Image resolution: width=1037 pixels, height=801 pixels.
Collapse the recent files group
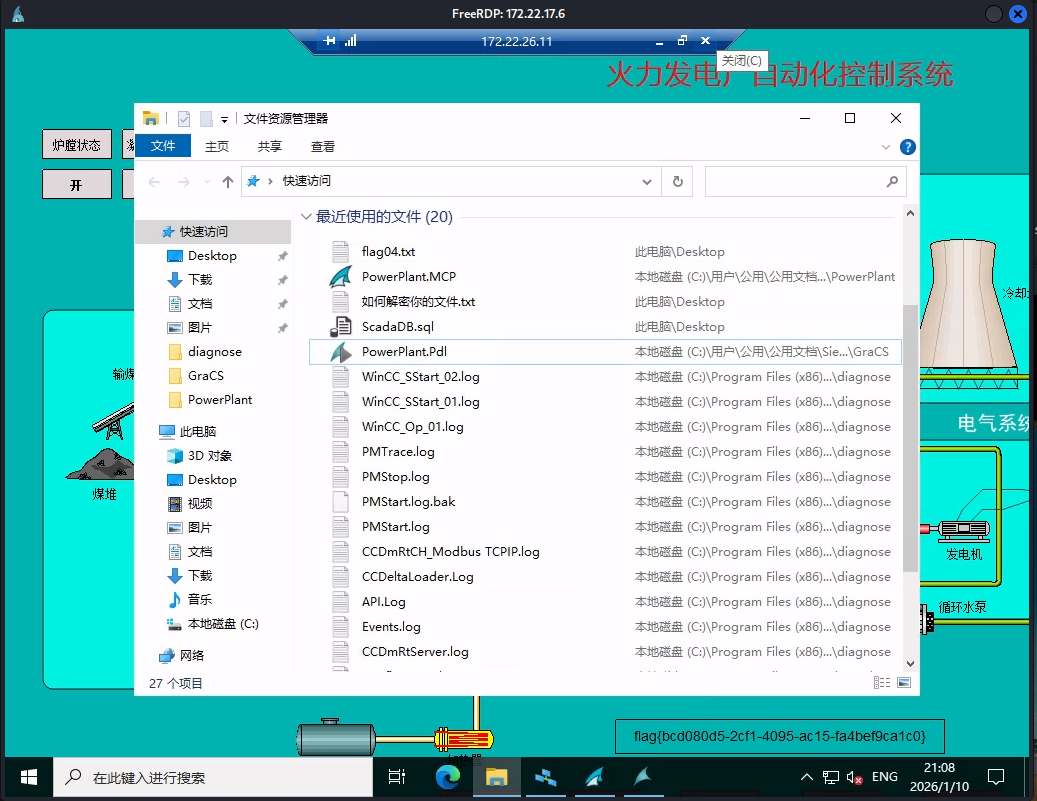pos(306,217)
